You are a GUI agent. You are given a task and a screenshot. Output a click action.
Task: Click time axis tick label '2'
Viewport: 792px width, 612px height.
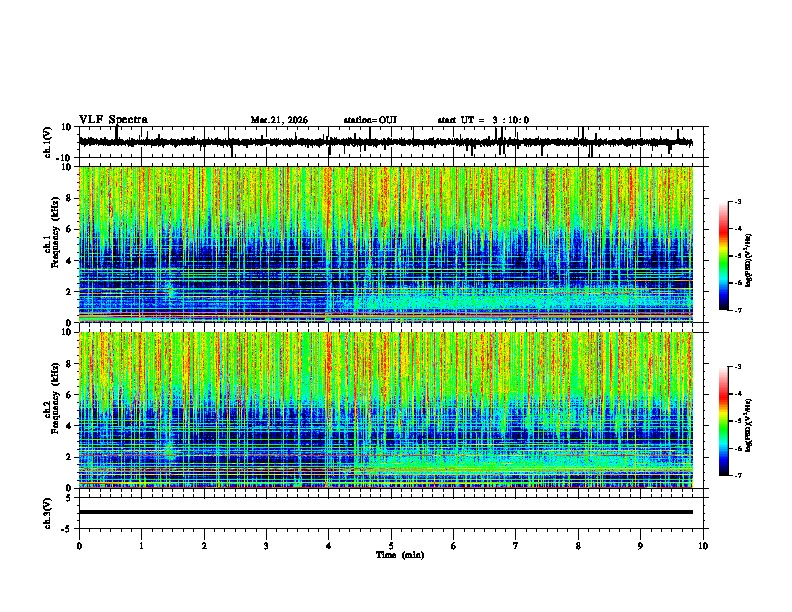click(x=204, y=546)
